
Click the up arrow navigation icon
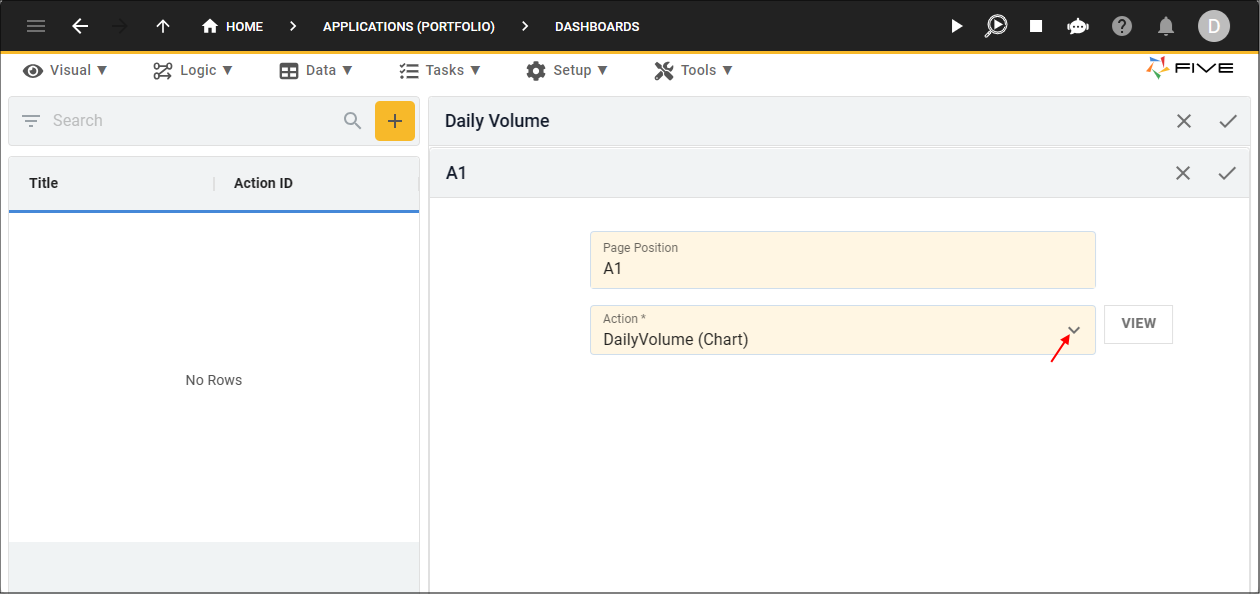tap(163, 26)
